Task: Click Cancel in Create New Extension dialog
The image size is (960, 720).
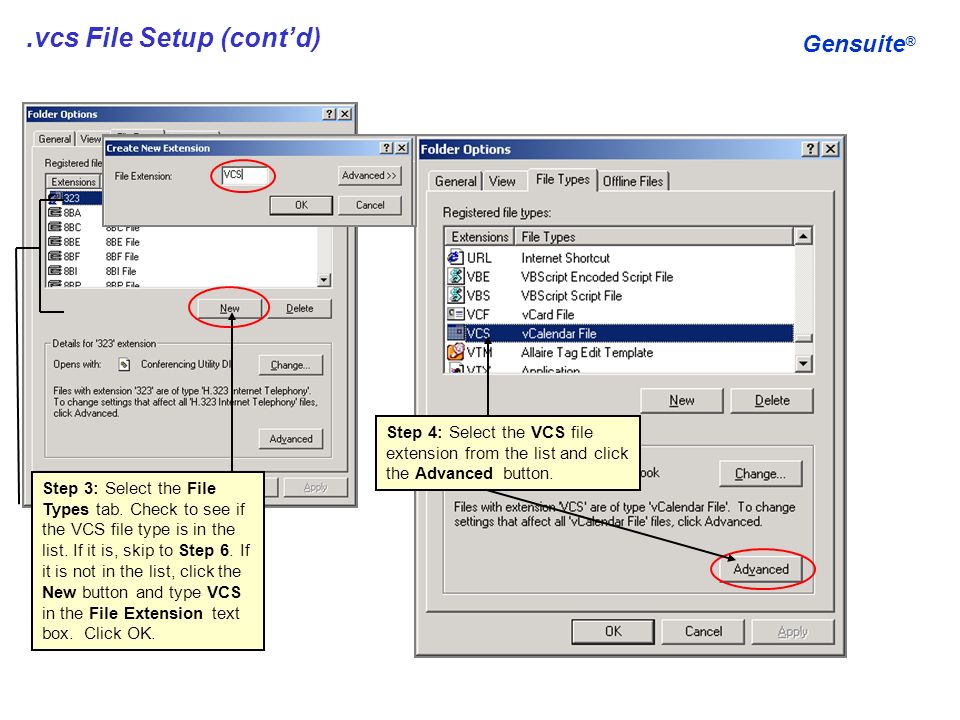Action: pyautogui.click(x=370, y=205)
